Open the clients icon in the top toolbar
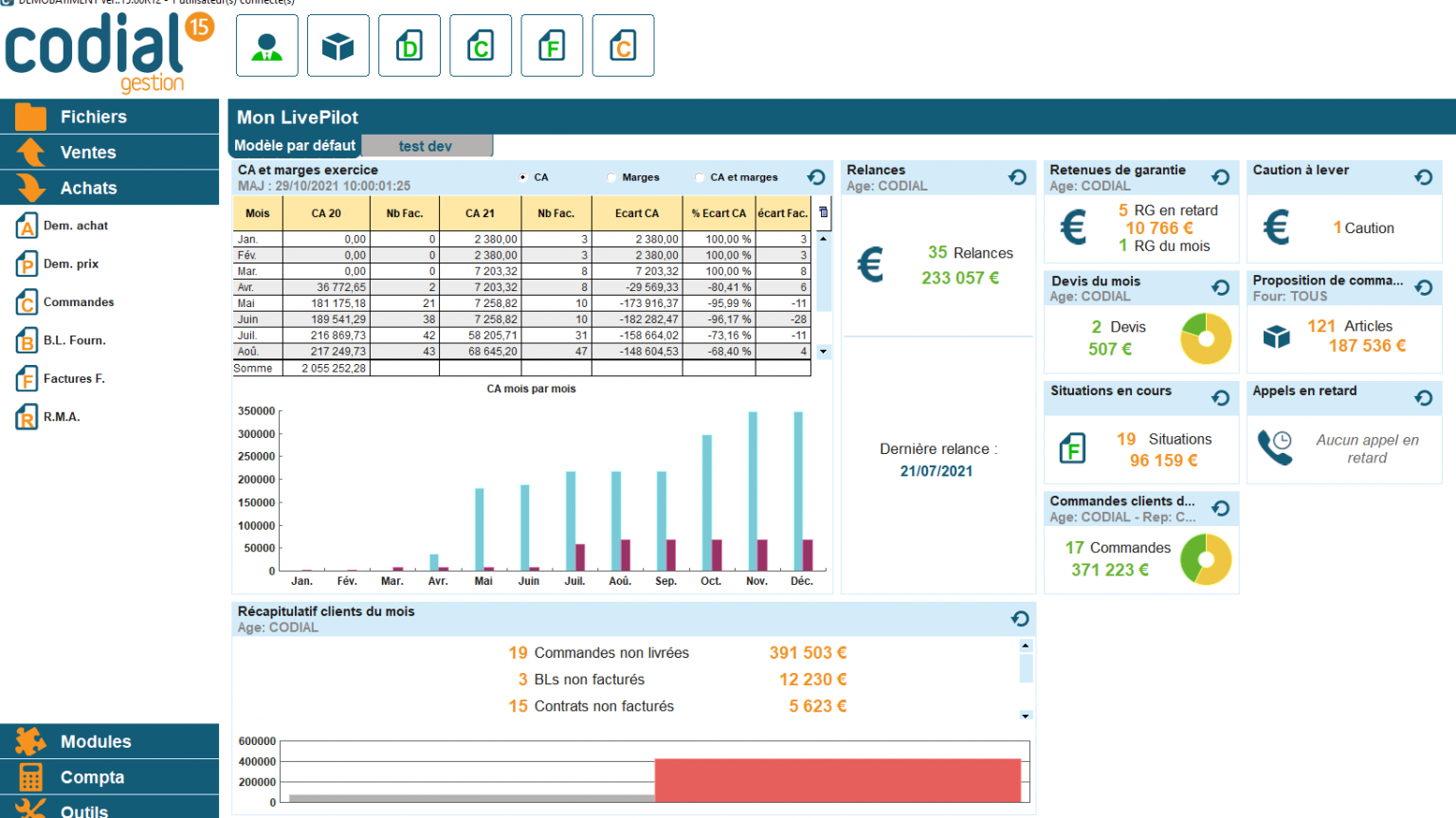The image size is (1456, 818). pos(266,45)
